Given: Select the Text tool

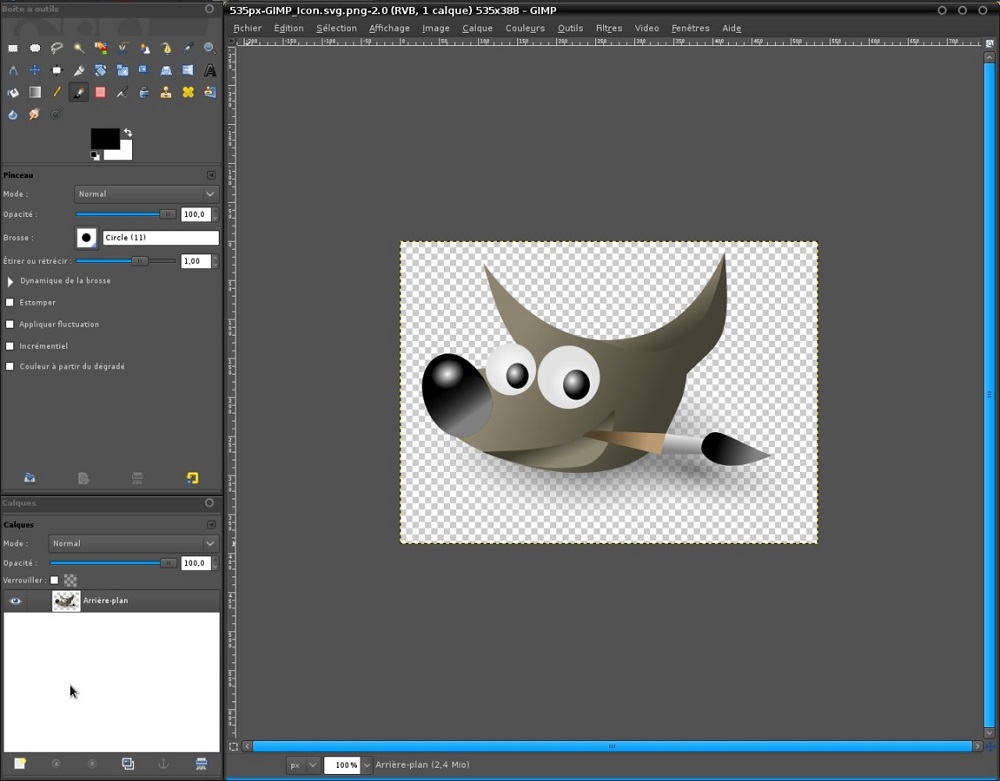Looking at the screenshot, I should pyautogui.click(x=209, y=70).
